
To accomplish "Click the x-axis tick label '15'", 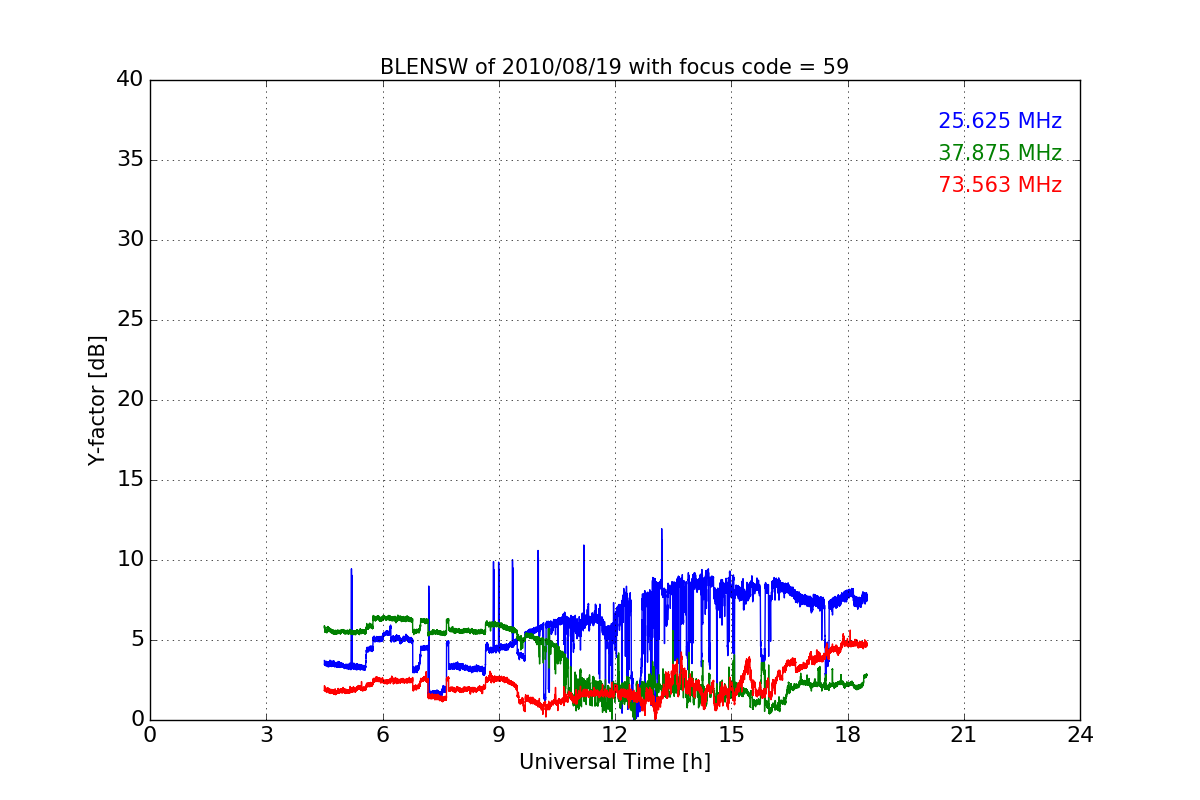I will coord(731,735).
